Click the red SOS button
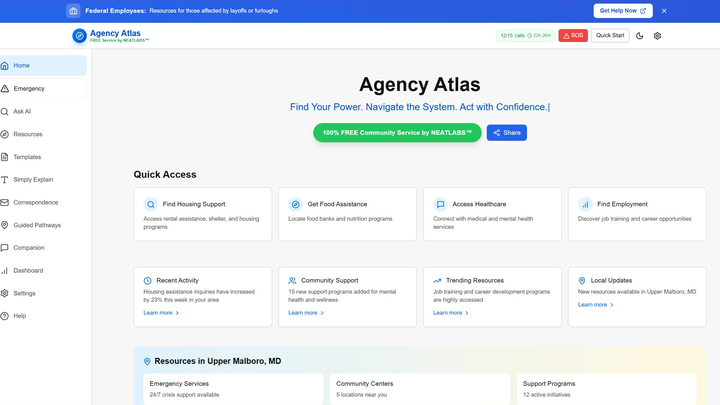This screenshot has height=405, width=720. point(573,35)
